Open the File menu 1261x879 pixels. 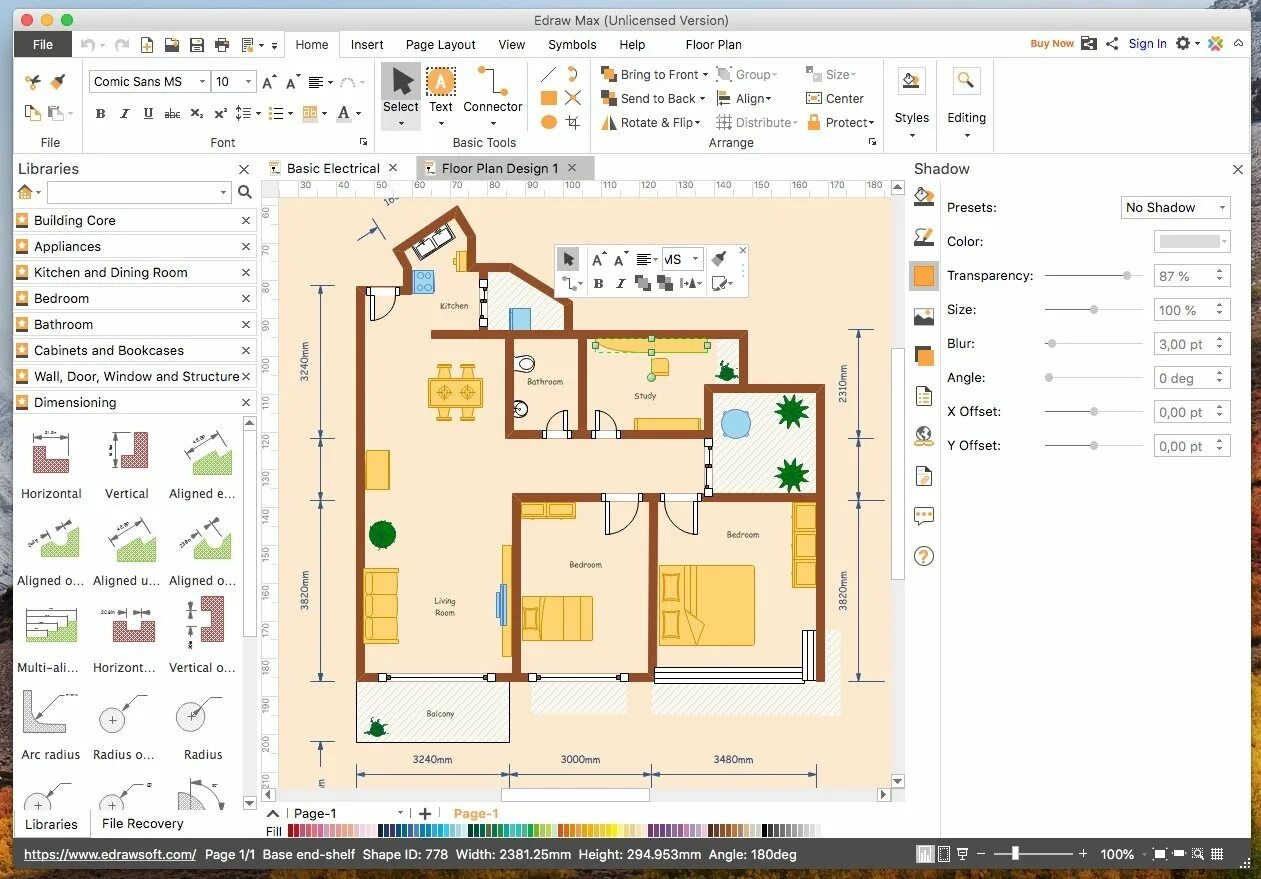[43, 44]
